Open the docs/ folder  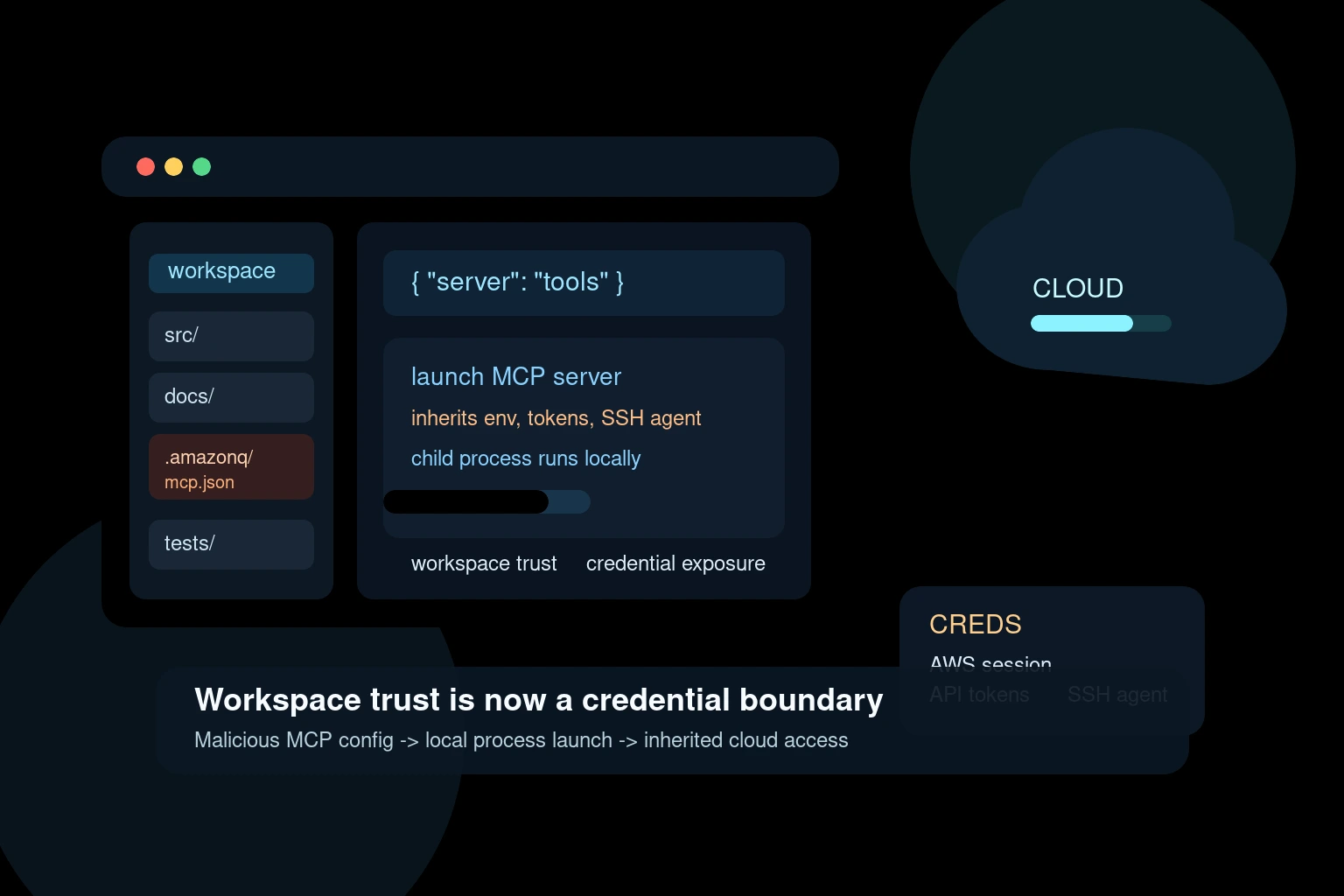pyautogui.click(x=231, y=397)
